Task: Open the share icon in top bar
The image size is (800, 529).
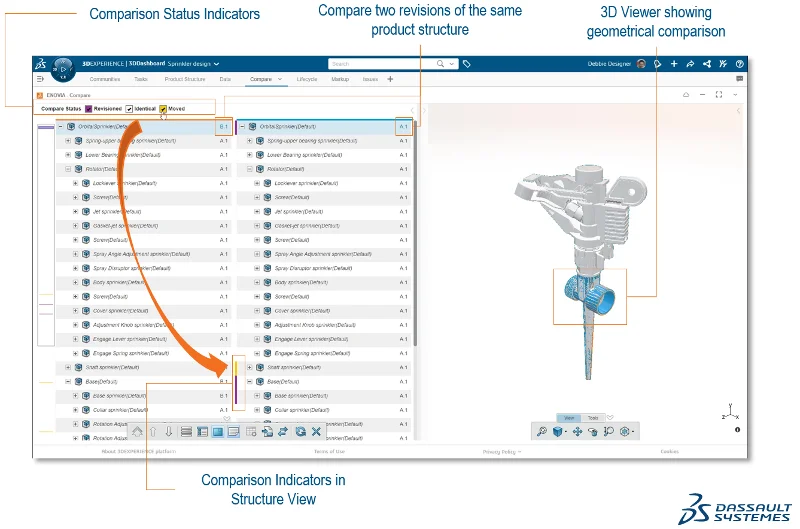Action: pyautogui.click(x=707, y=64)
